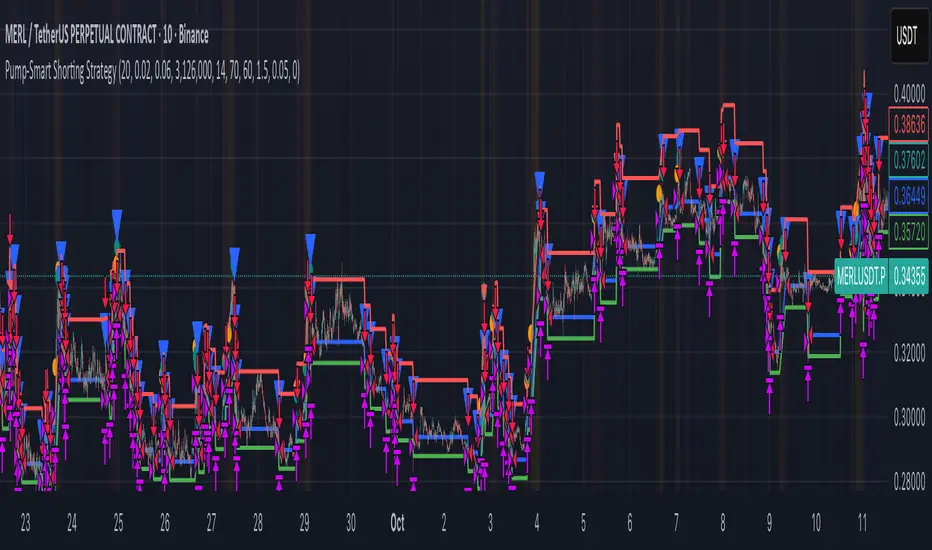
Task: Click date 29 on time axis
Action: pyautogui.click(x=304, y=523)
